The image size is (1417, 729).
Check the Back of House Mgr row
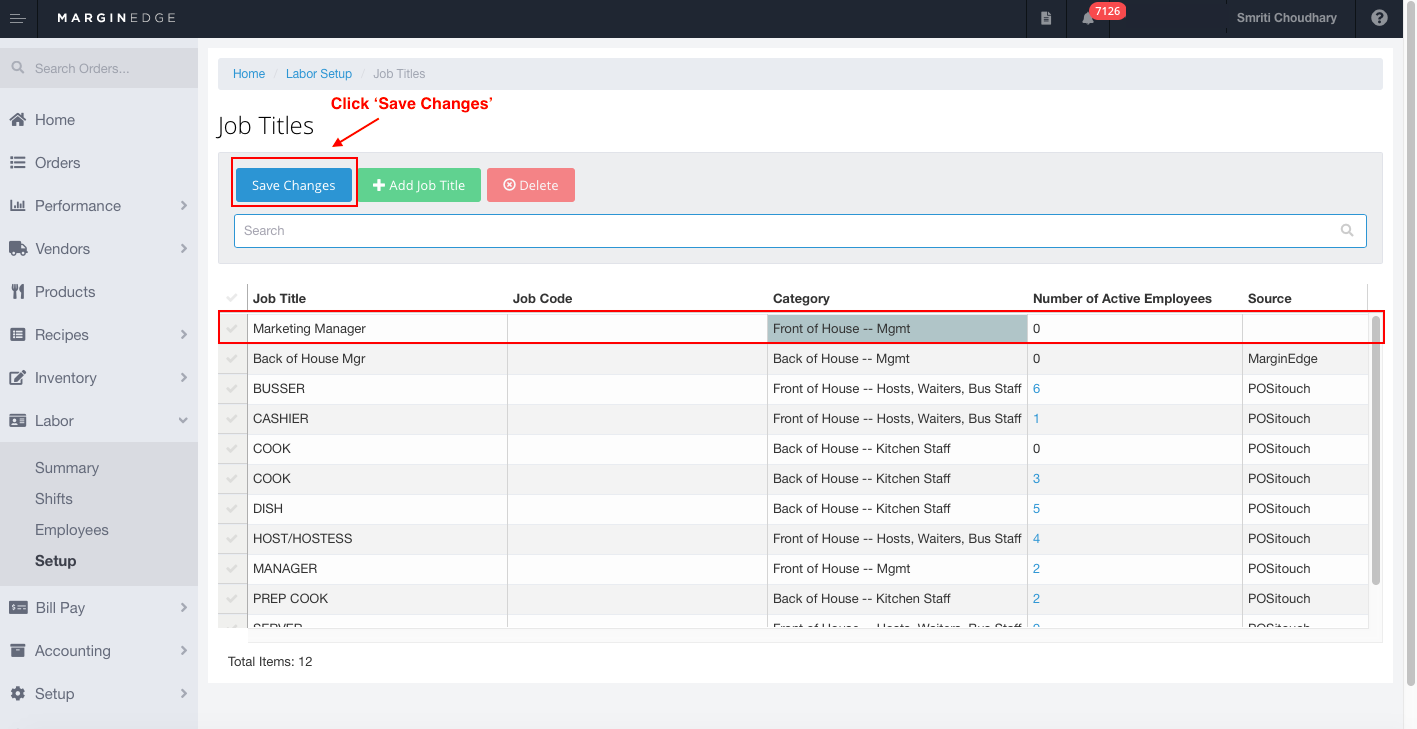pyautogui.click(x=232, y=358)
